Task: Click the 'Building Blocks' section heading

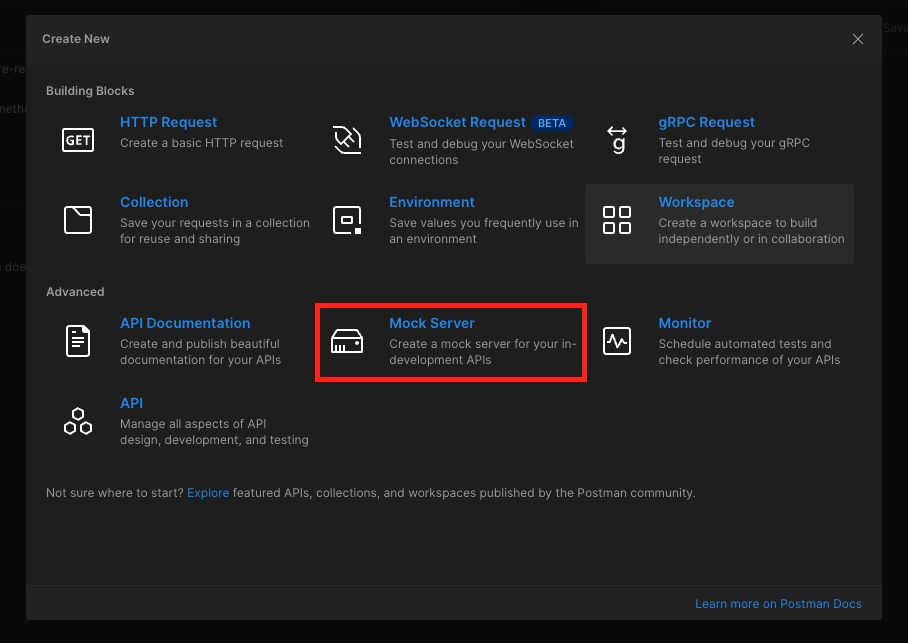Action: pyautogui.click(x=90, y=91)
